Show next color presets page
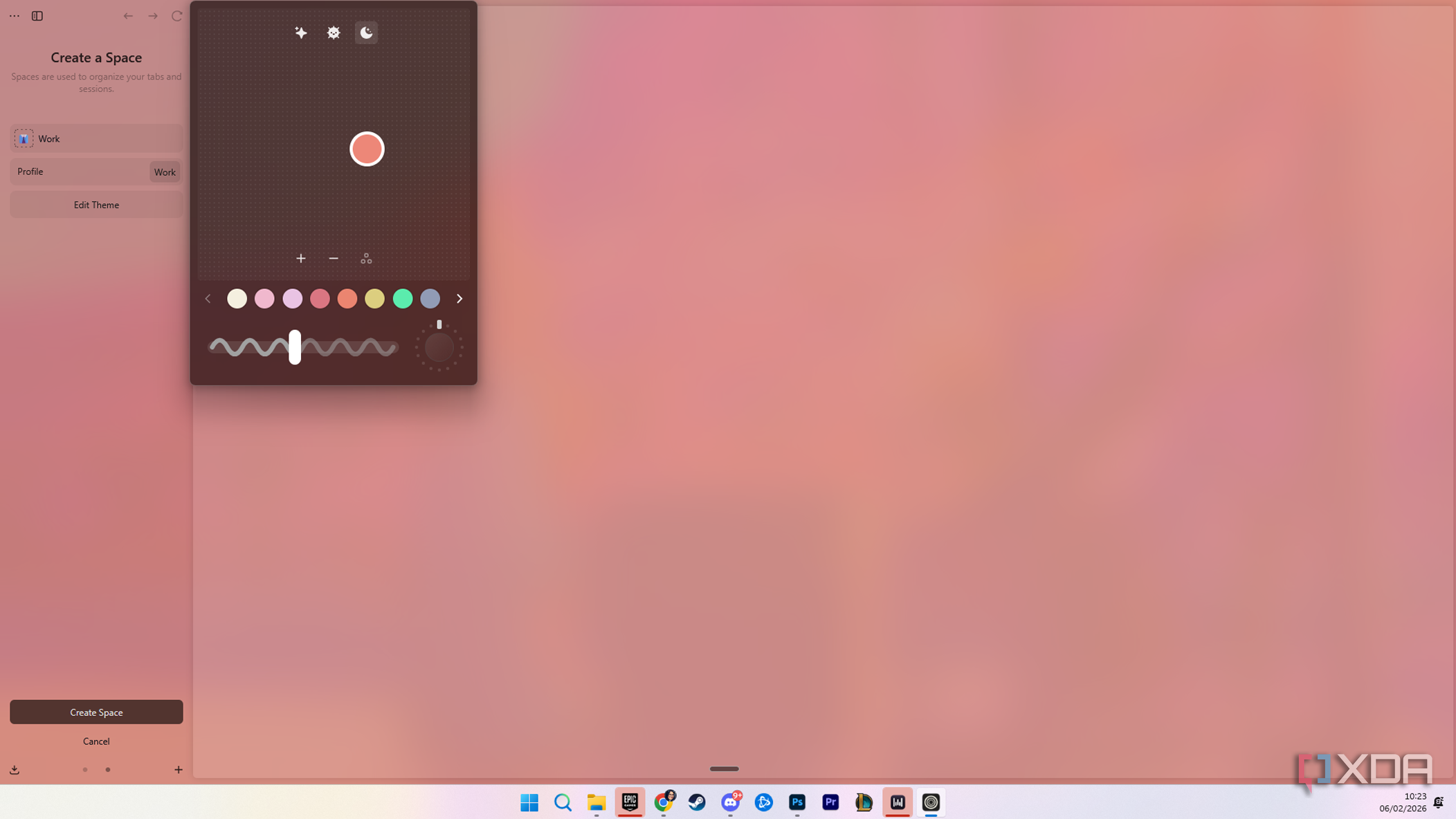 tap(459, 299)
